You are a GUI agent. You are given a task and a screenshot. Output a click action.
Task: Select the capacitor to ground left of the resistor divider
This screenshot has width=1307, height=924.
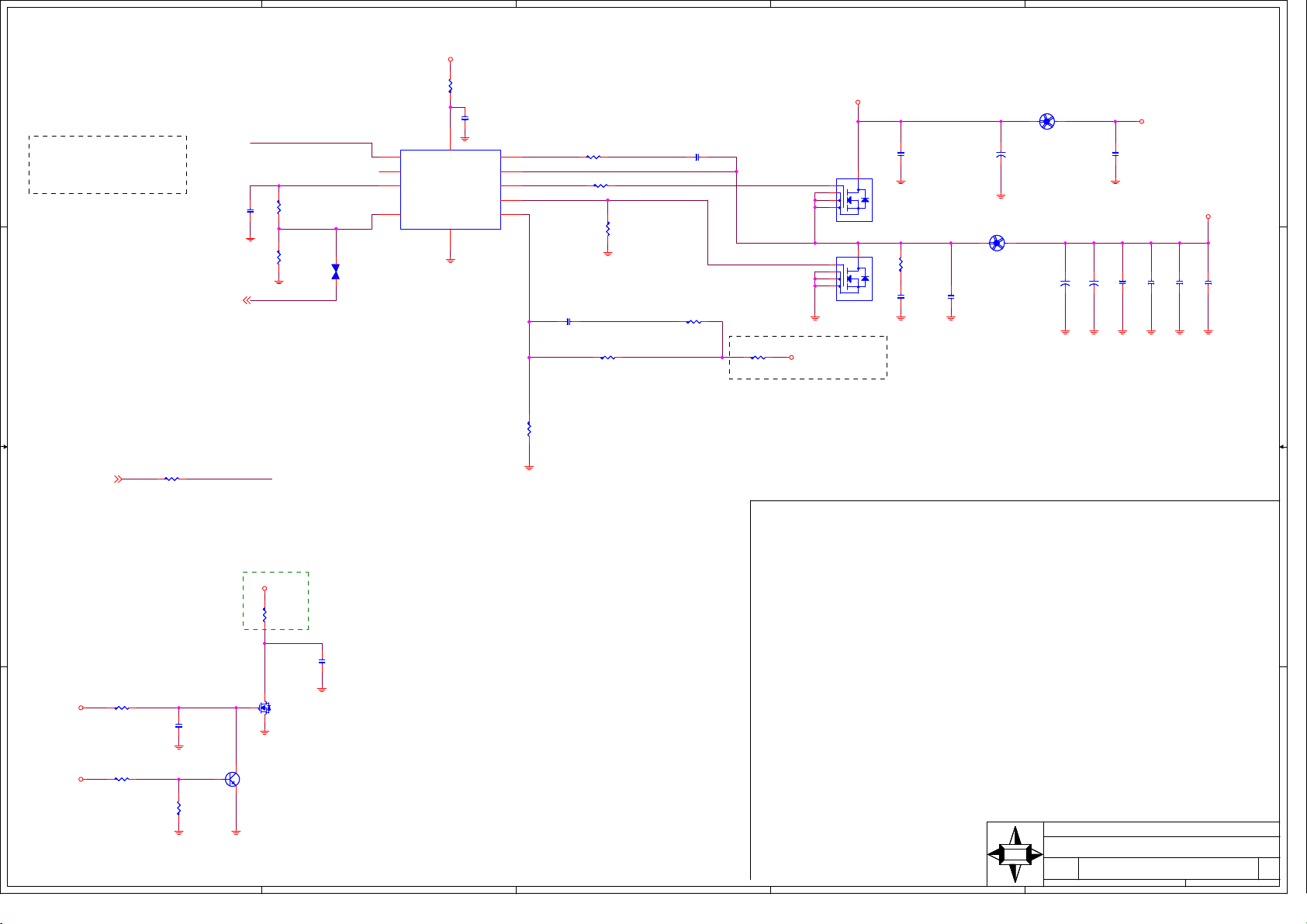click(x=250, y=211)
